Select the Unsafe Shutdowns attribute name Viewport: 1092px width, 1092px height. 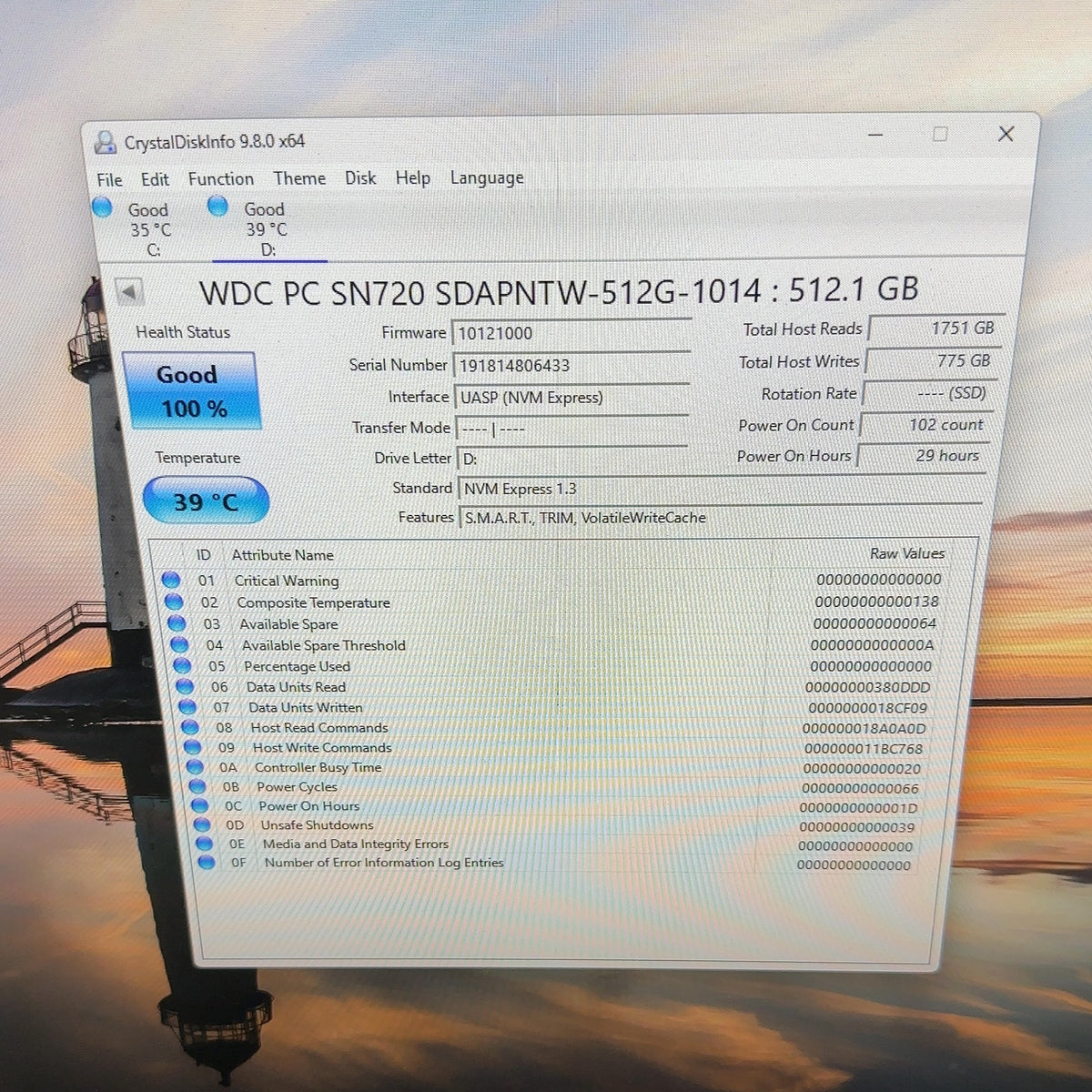[318, 825]
